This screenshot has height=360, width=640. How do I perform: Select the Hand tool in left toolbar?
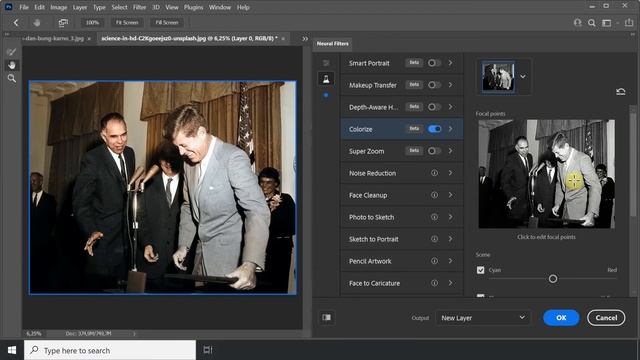pyautogui.click(x=11, y=65)
